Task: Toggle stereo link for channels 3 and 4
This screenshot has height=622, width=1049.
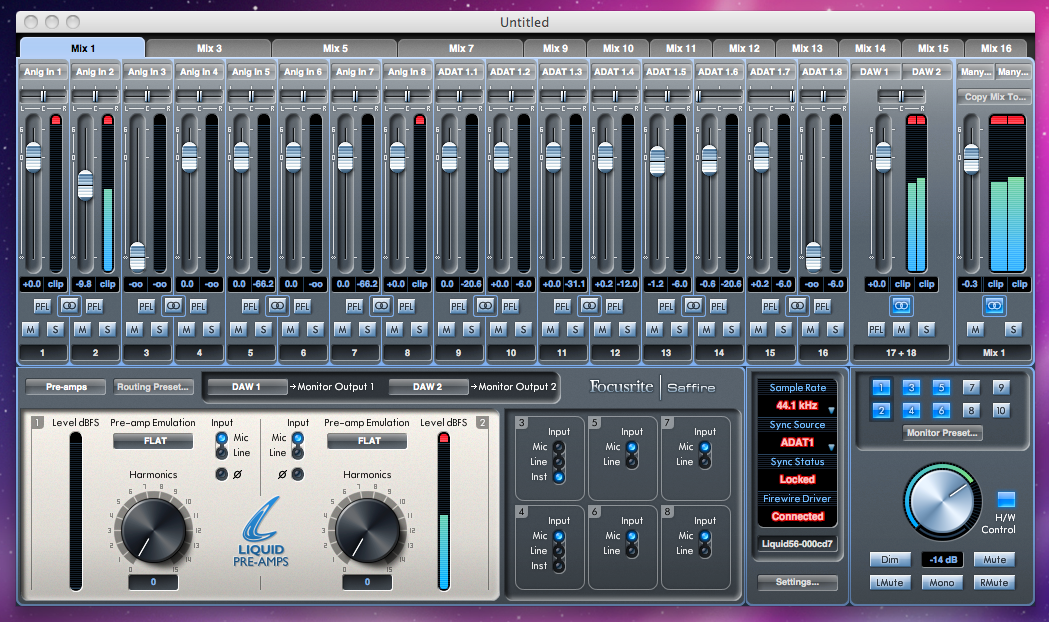Action: tap(173, 306)
